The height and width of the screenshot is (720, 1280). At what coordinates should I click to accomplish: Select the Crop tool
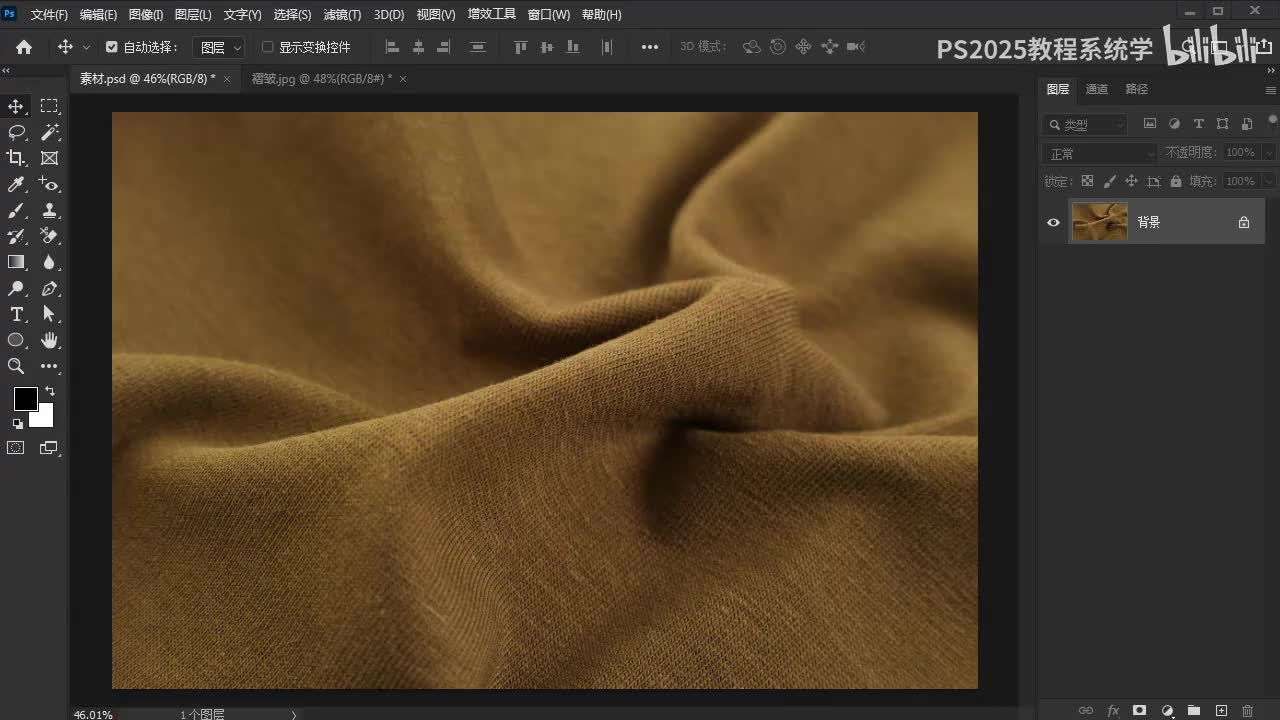16,158
